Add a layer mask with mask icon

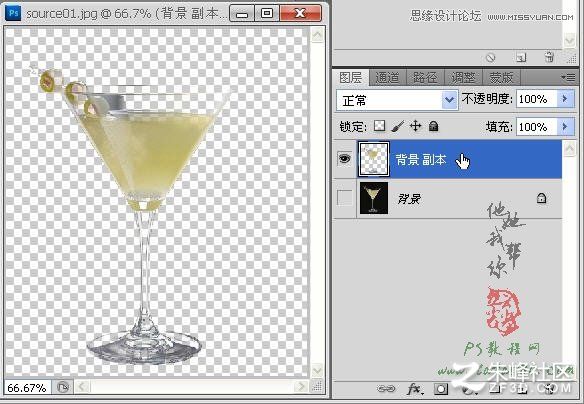441,389
